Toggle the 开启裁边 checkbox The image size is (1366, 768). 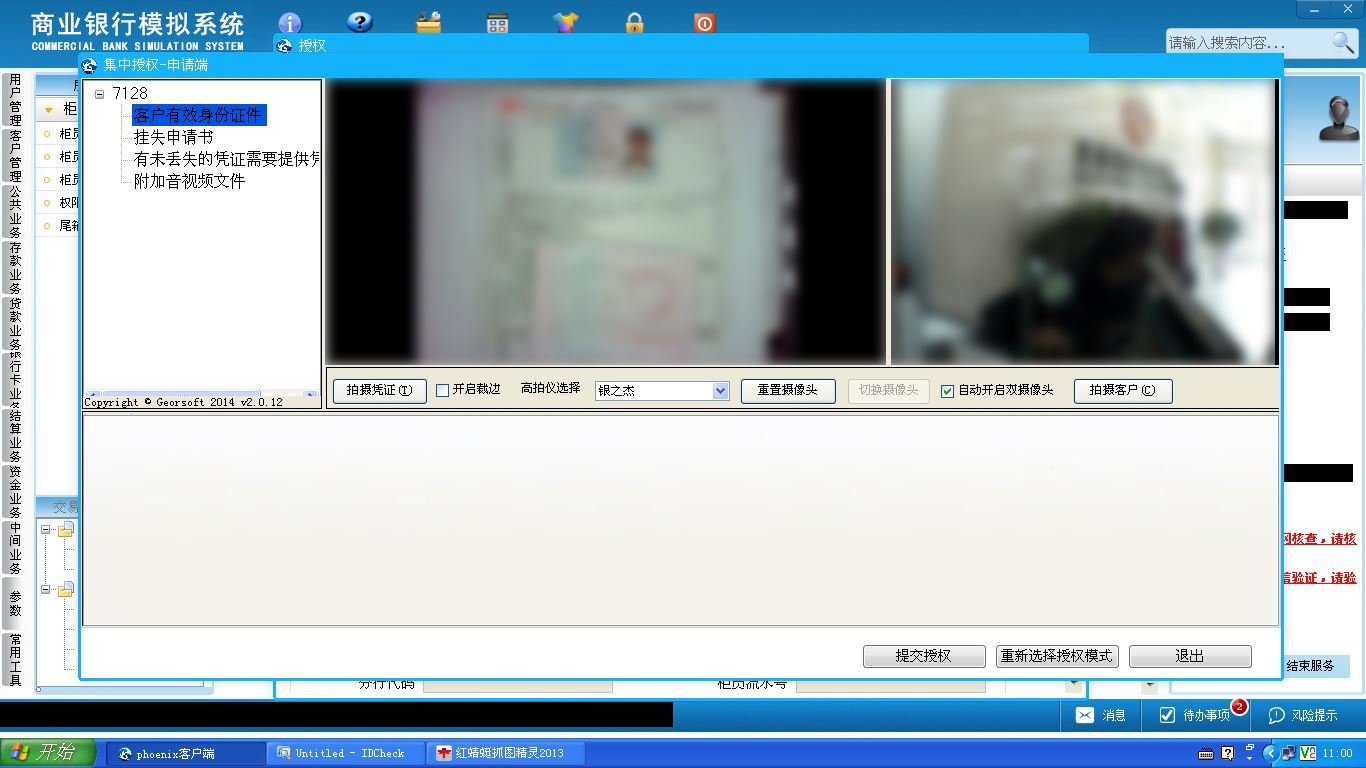click(x=442, y=391)
